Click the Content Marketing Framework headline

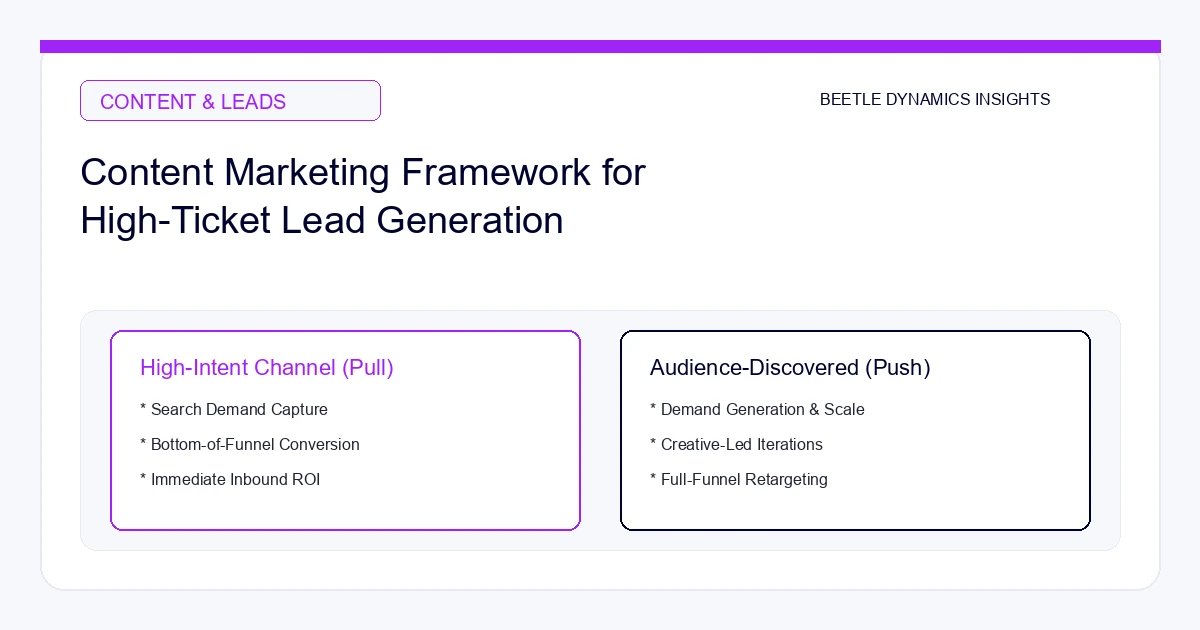pyautogui.click(x=363, y=196)
